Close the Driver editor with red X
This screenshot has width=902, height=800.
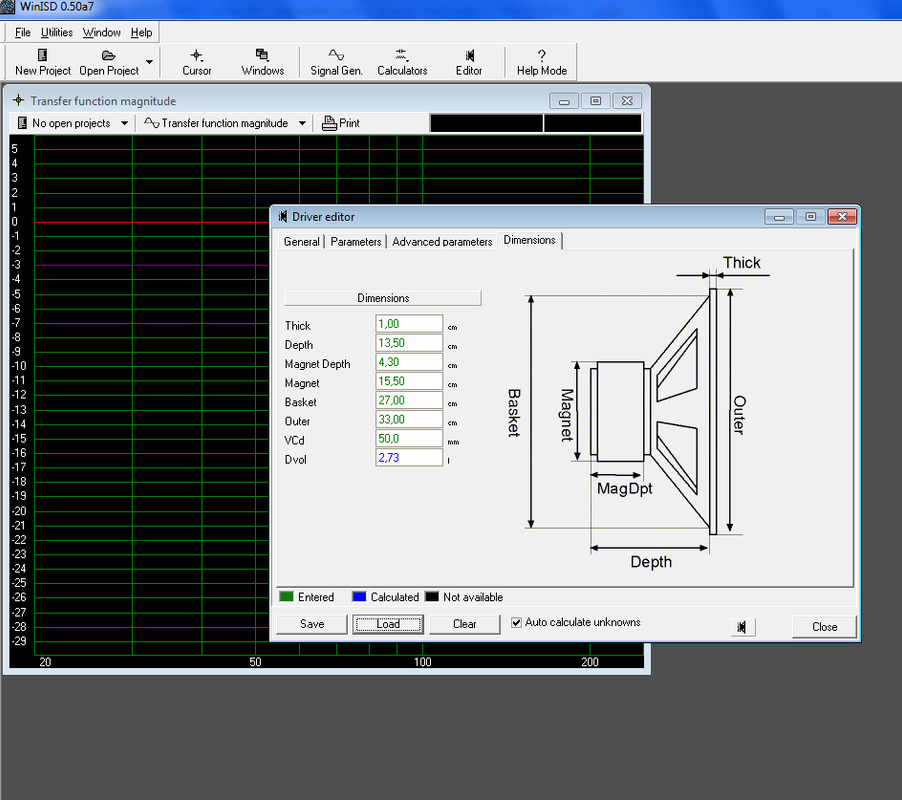click(842, 217)
